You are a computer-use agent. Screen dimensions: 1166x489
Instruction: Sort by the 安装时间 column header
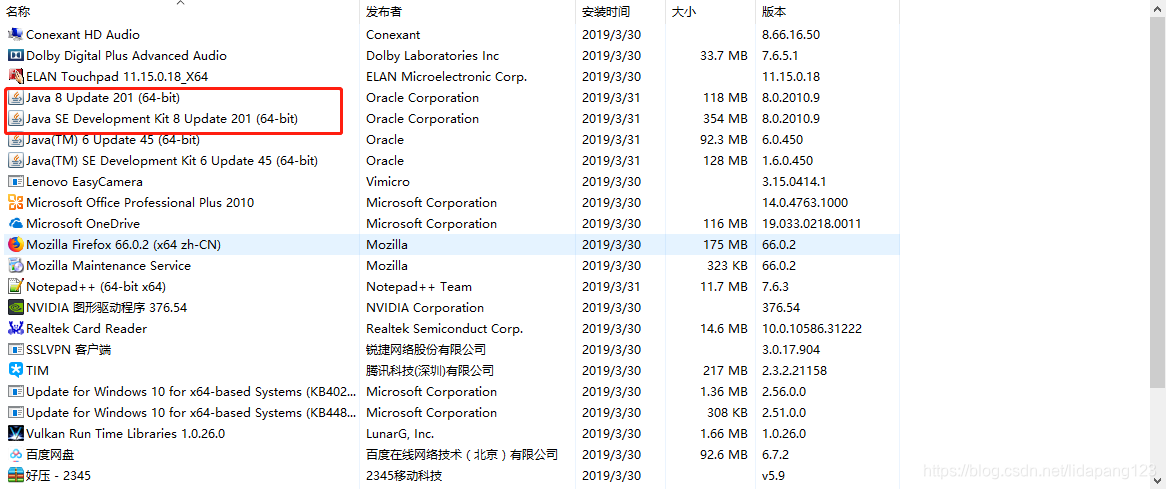[605, 12]
